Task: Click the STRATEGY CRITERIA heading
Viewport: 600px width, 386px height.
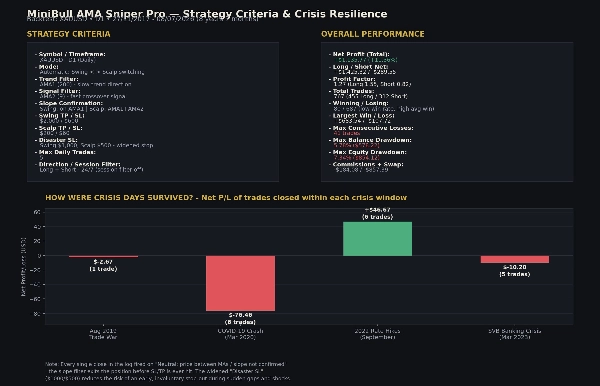Action: 68,34
